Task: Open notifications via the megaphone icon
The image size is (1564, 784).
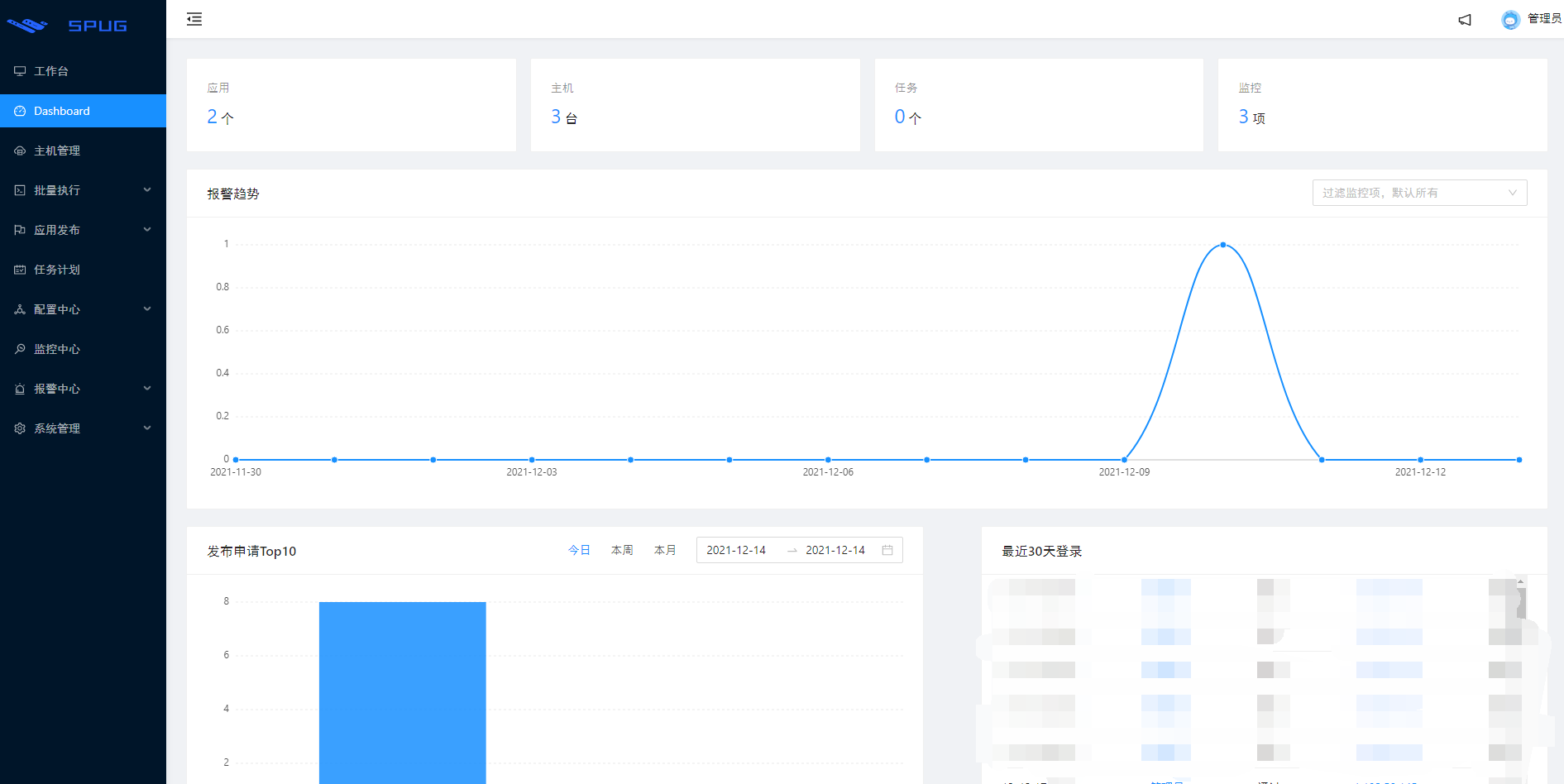Action: [1465, 20]
